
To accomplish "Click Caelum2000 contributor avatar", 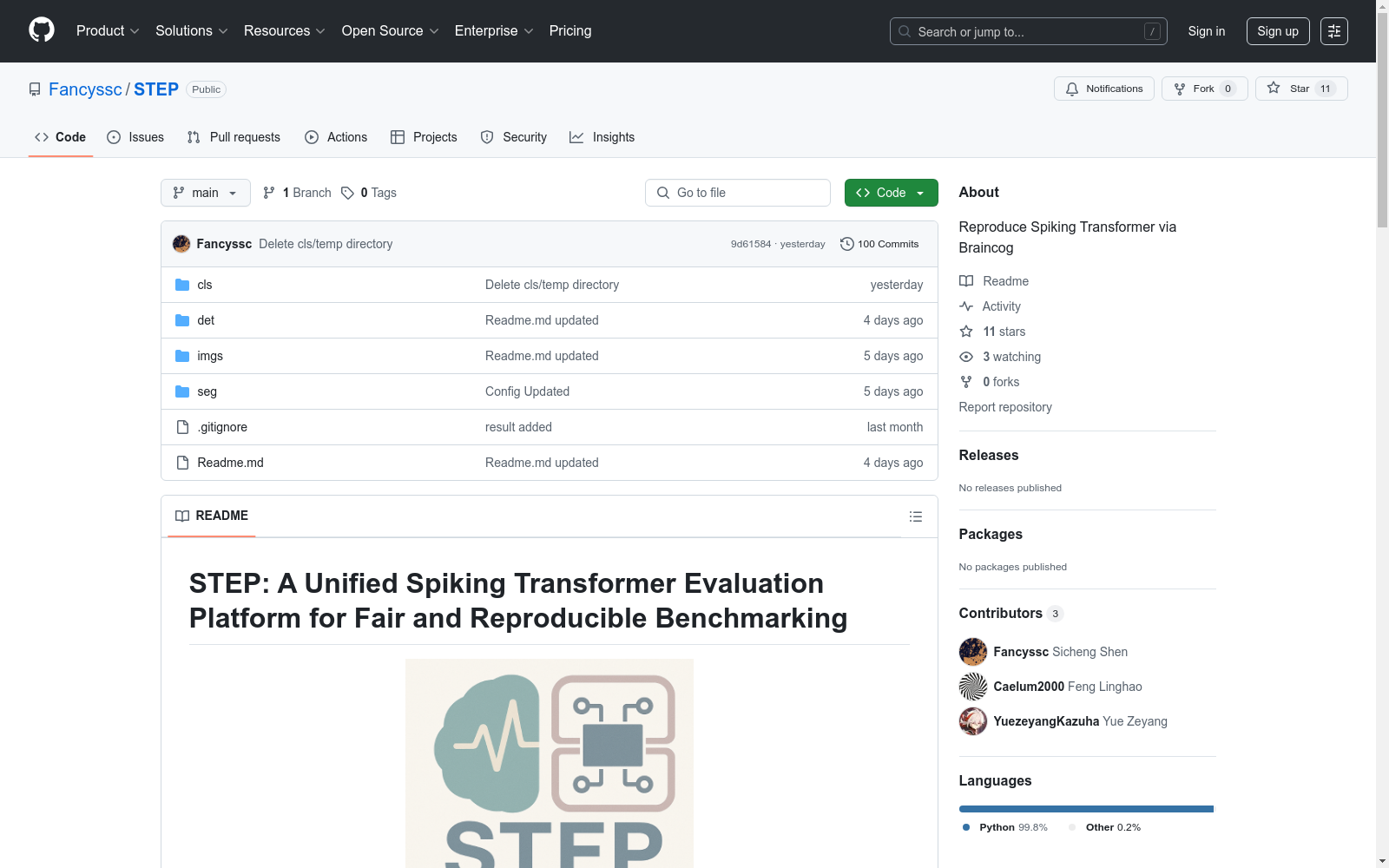I will 973,687.
